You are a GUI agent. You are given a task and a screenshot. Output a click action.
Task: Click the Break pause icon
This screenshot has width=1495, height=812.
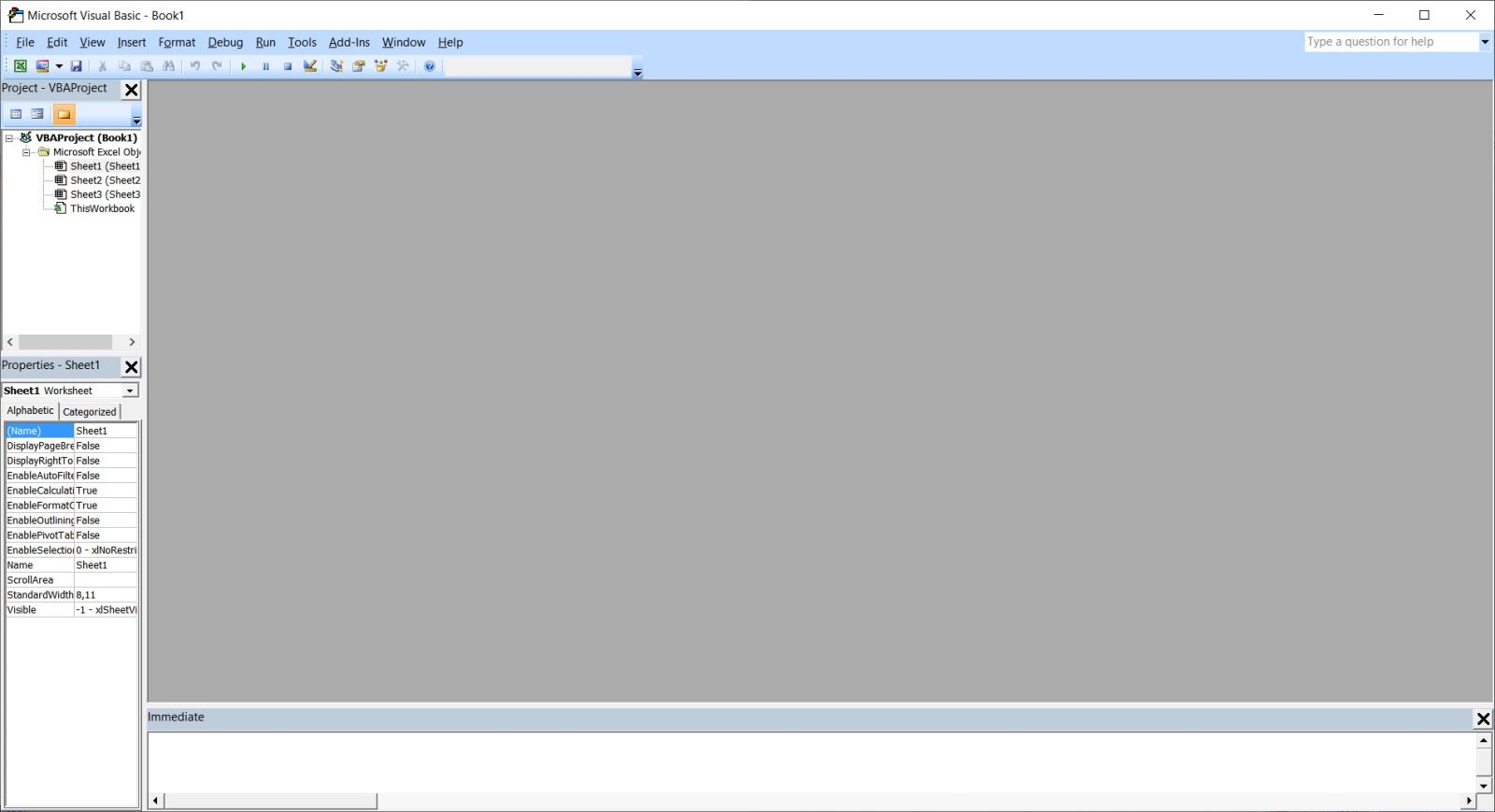point(265,66)
